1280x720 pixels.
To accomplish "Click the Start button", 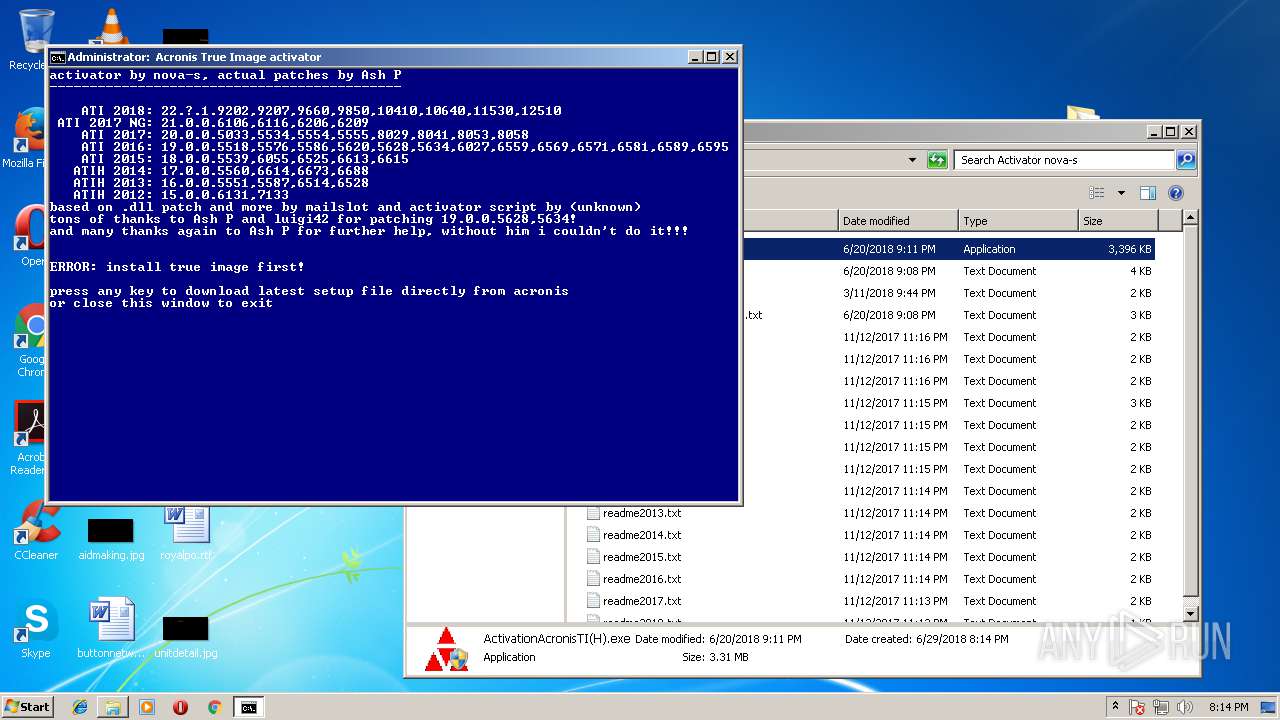I will (x=27, y=707).
